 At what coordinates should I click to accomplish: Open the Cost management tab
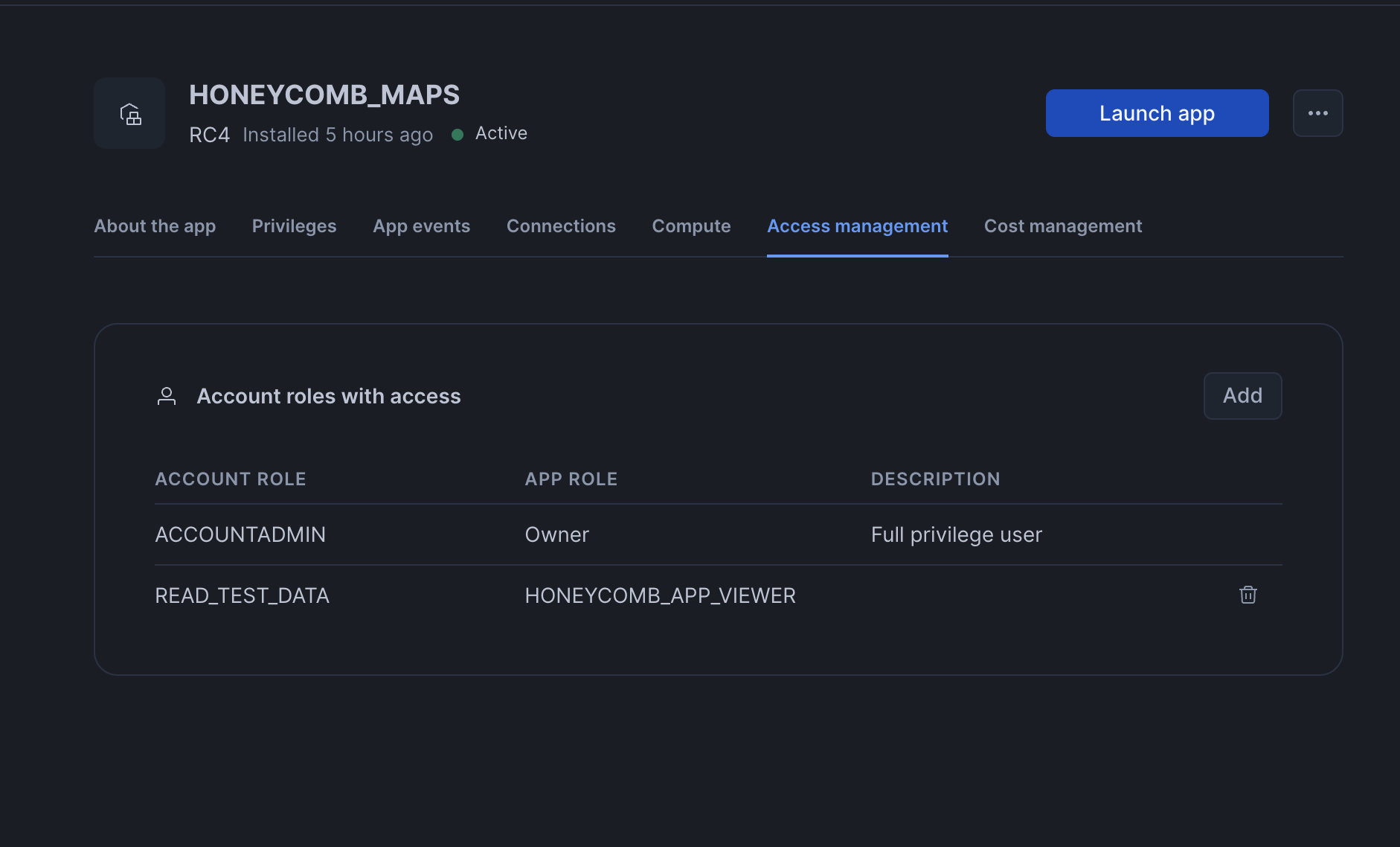[x=1063, y=226]
